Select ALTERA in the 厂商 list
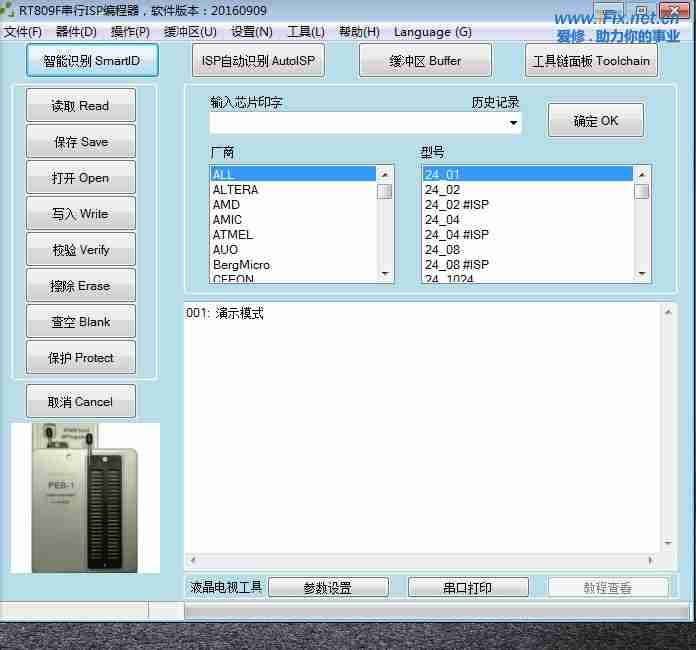This screenshot has width=696, height=650. coord(236,190)
